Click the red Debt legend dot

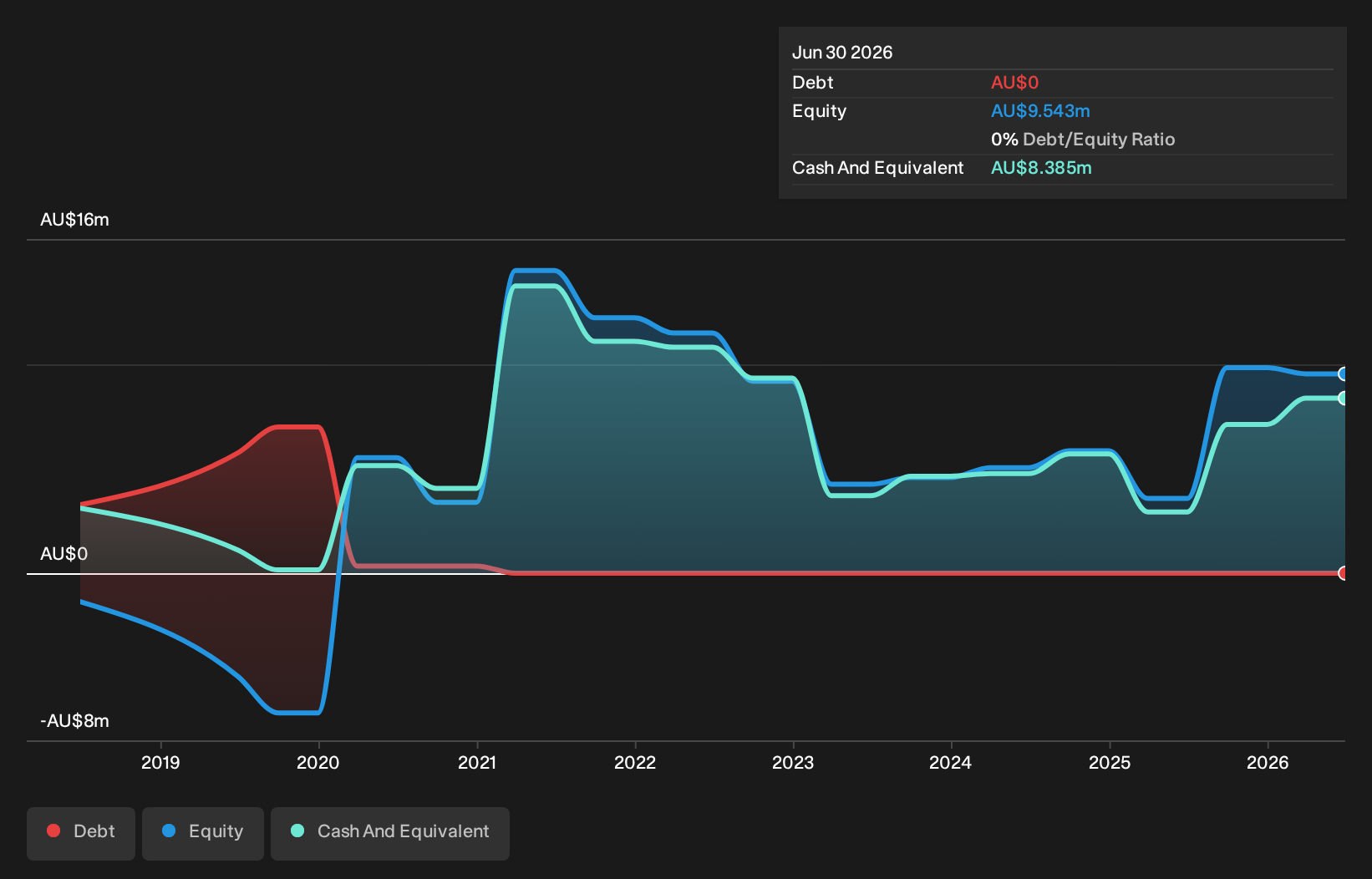(53, 831)
